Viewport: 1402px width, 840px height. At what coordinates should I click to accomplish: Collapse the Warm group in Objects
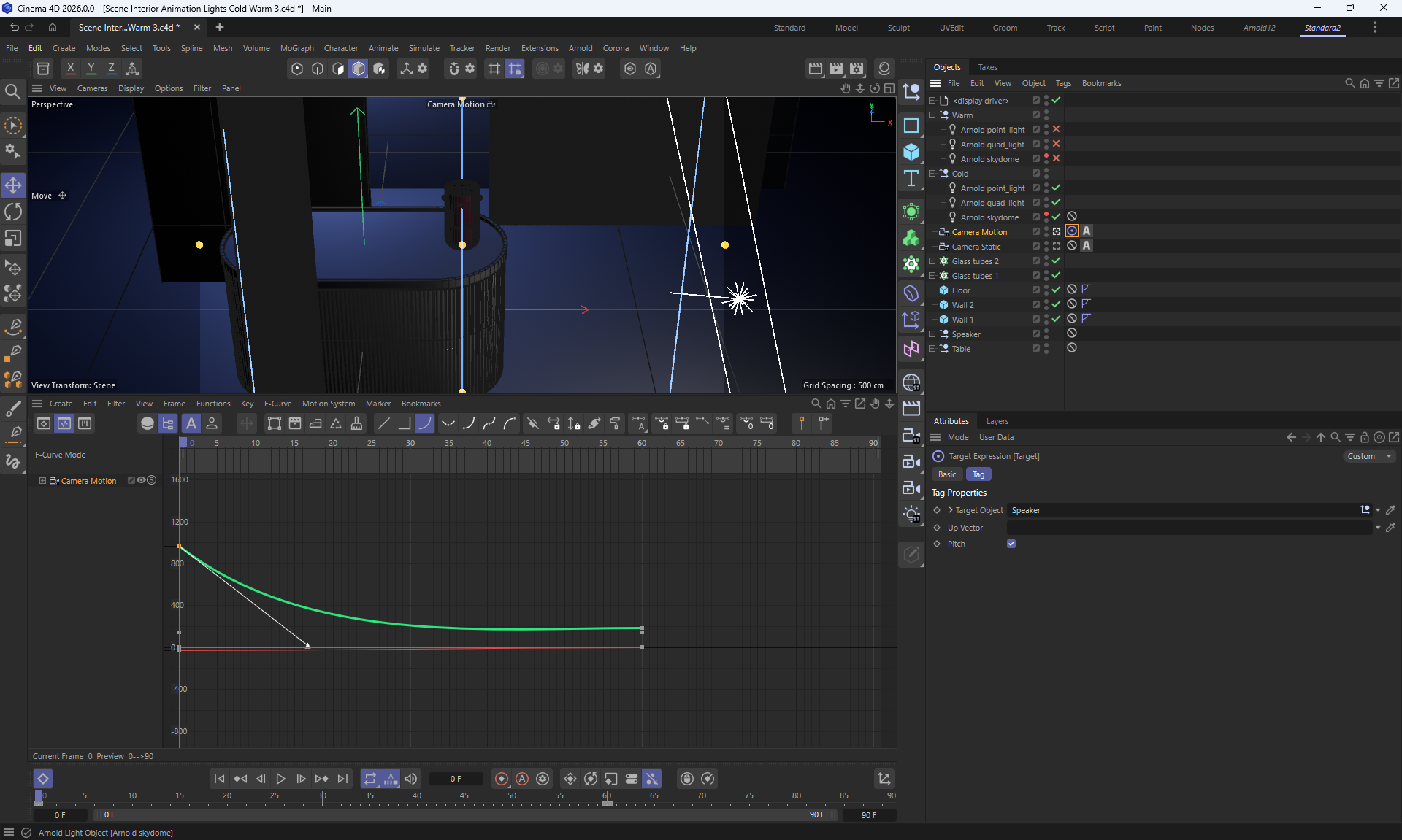click(x=932, y=115)
